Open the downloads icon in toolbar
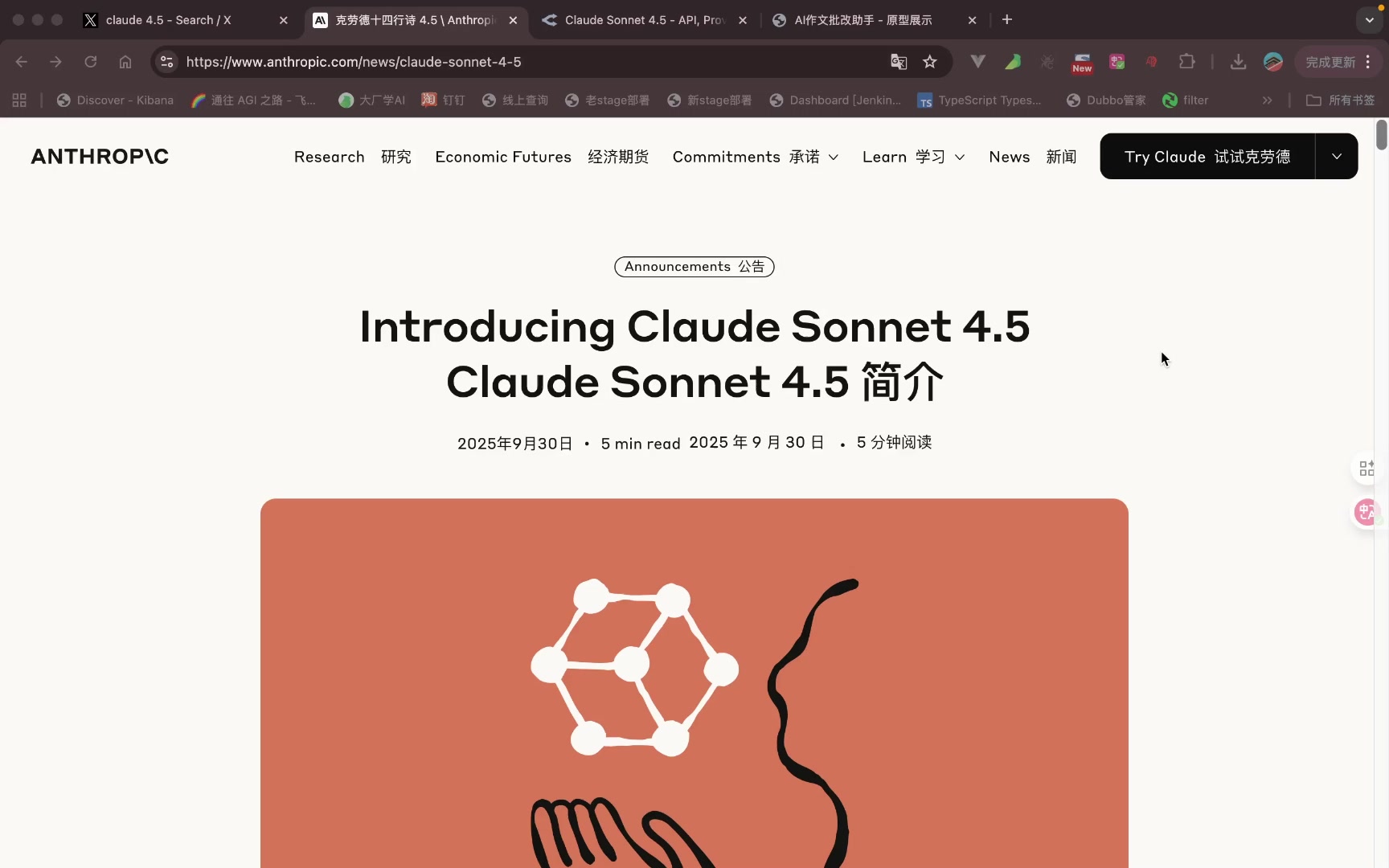Image resolution: width=1389 pixels, height=868 pixels. coord(1238,62)
